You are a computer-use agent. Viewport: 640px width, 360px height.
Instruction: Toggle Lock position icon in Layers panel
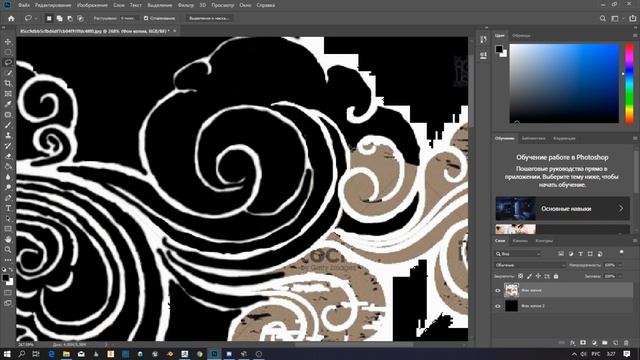538,276
